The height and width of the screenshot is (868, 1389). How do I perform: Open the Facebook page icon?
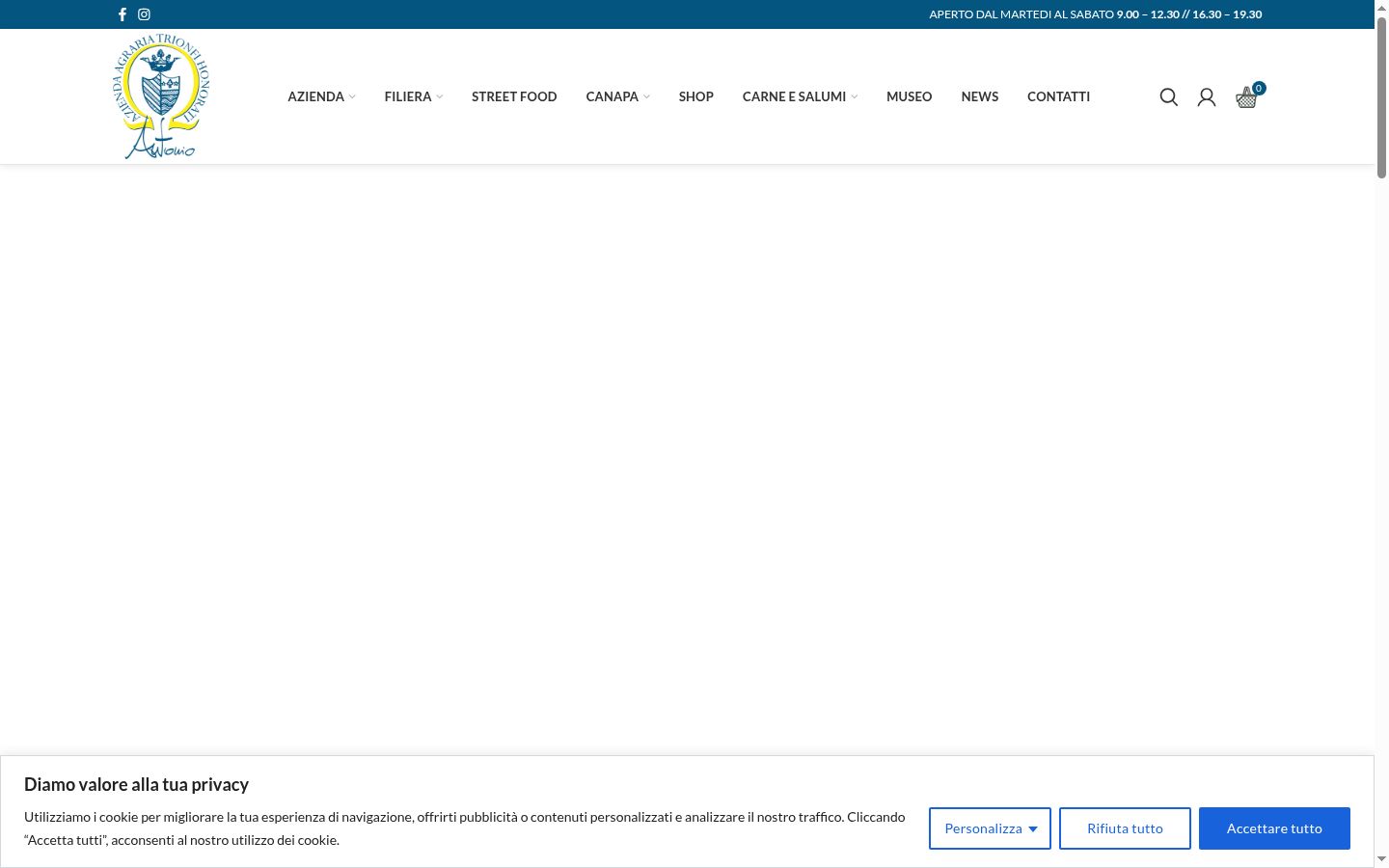(123, 14)
